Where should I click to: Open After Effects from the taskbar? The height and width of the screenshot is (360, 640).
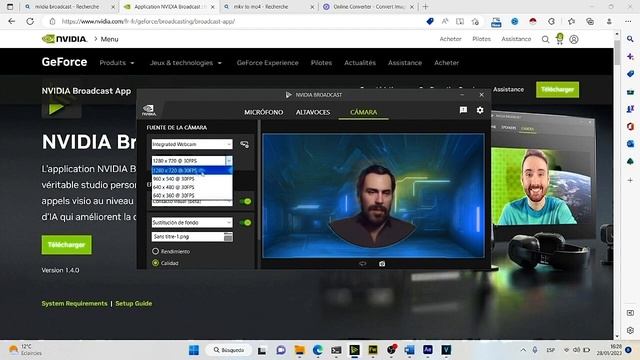tap(428, 350)
